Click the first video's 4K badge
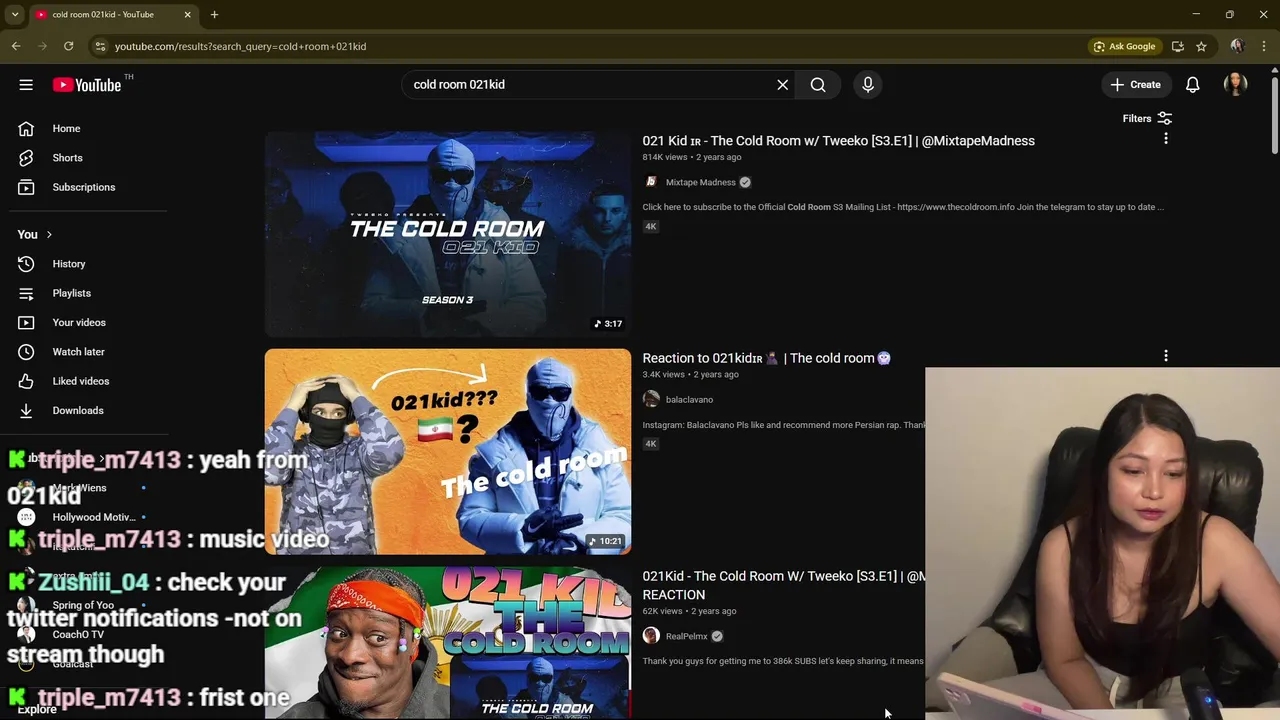Image resolution: width=1280 pixels, height=720 pixels. click(651, 226)
